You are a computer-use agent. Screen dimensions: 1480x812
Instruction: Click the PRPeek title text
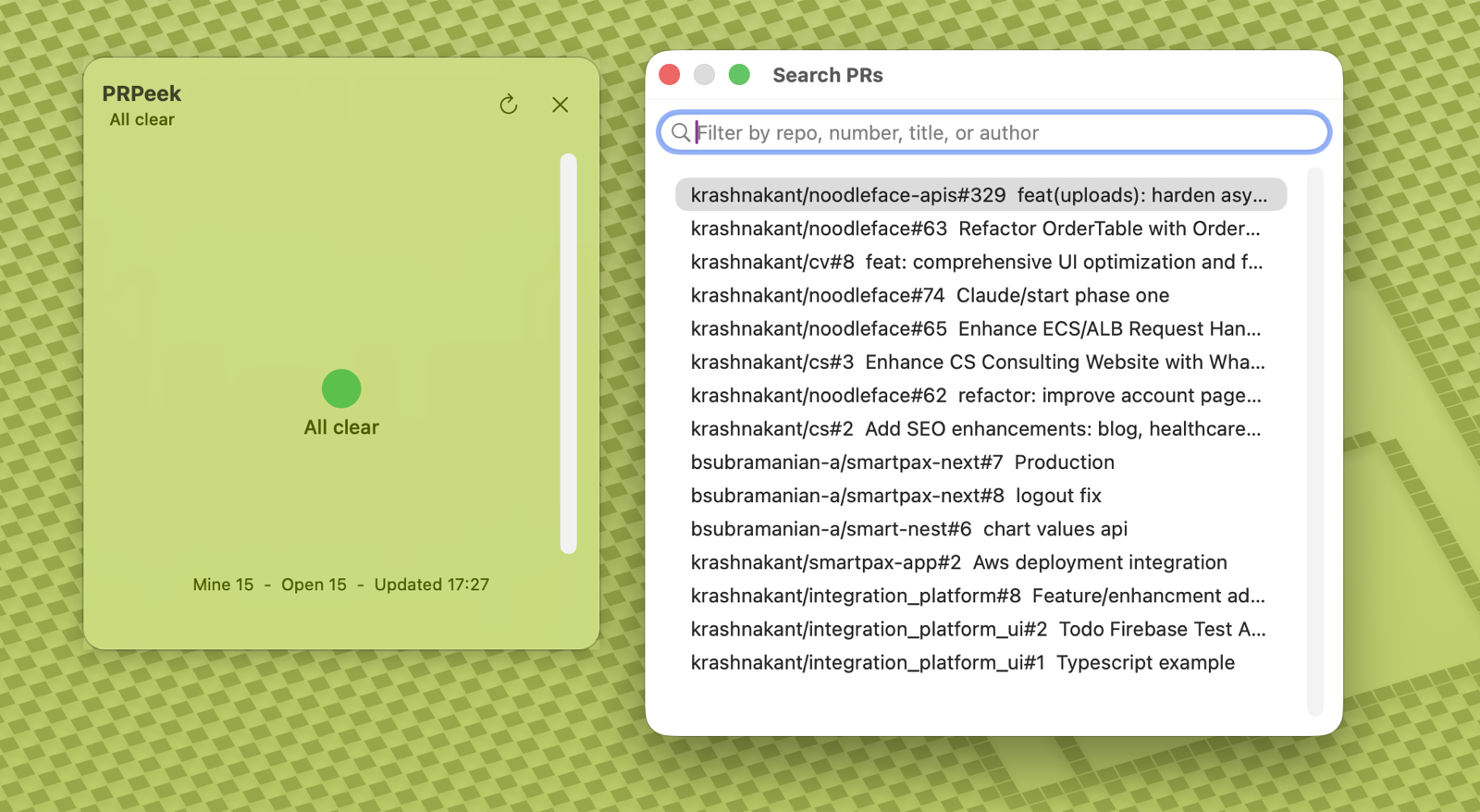(x=142, y=93)
